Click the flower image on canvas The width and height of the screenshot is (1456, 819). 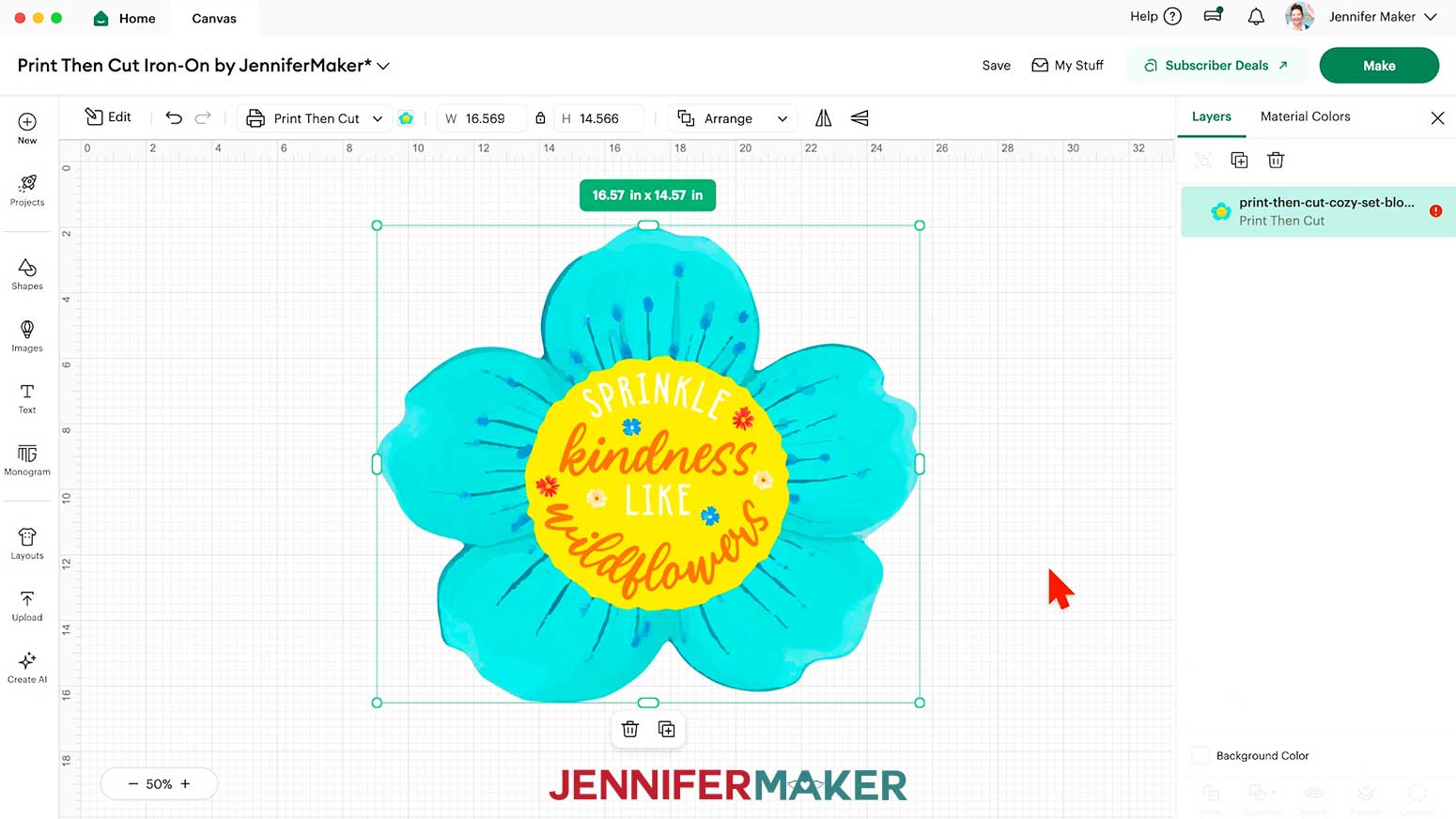(x=648, y=464)
